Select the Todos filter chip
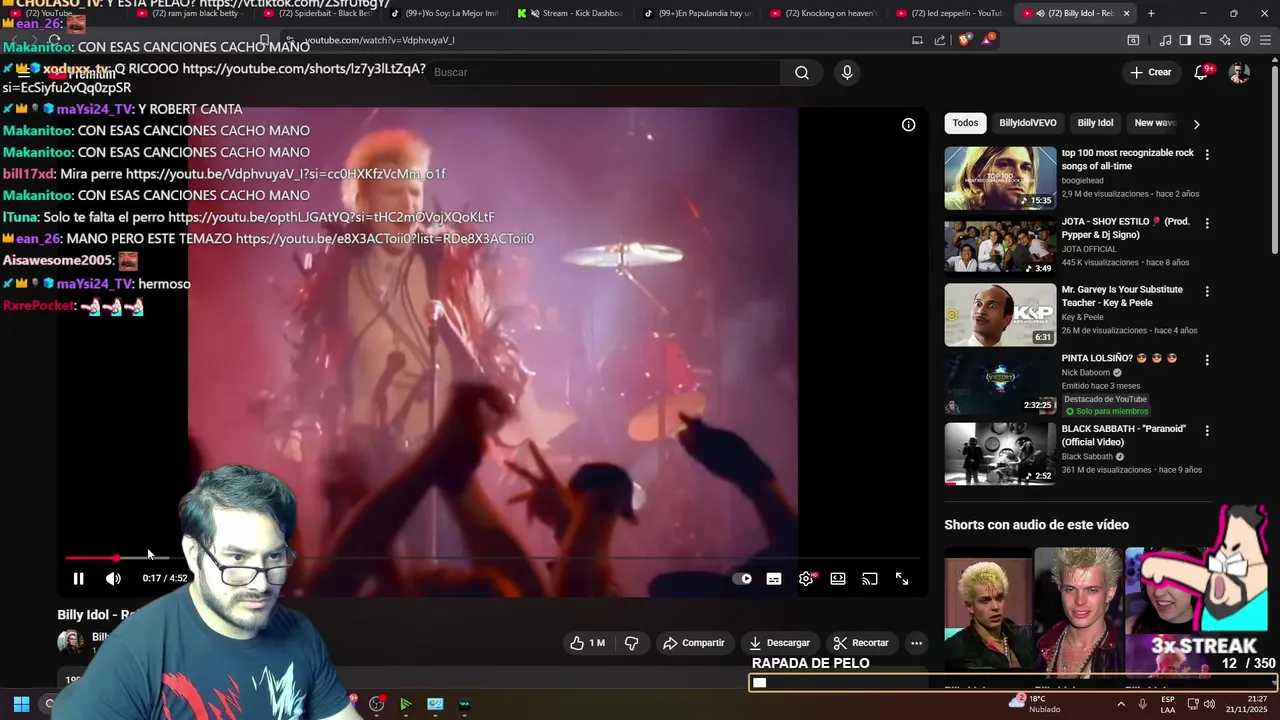The width and height of the screenshot is (1280, 720). (x=965, y=123)
